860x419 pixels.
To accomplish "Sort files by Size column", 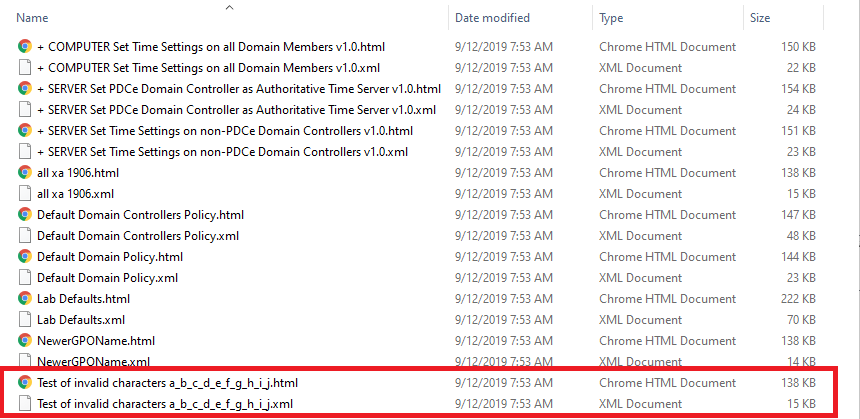I will (x=760, y=18).
